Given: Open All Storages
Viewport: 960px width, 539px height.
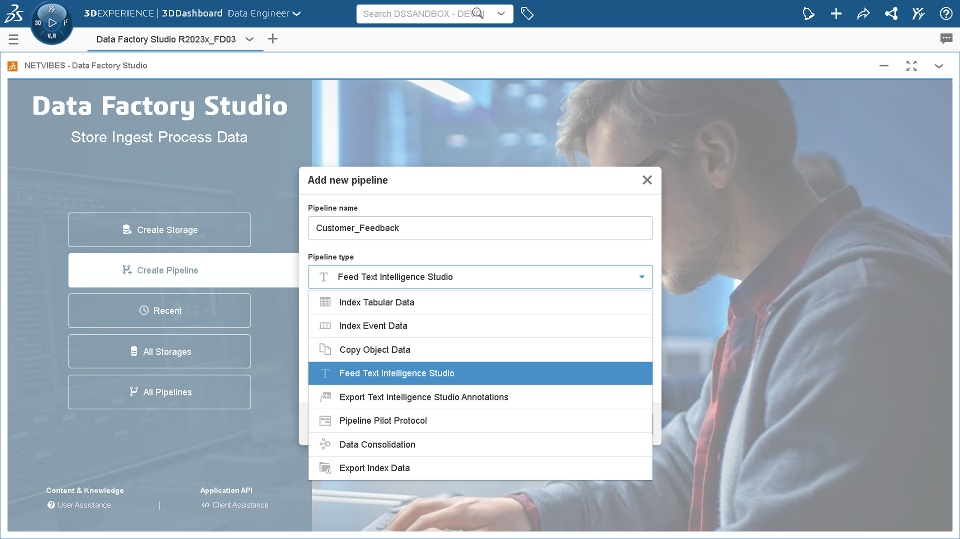Looking at the screenshot, I should tap(159, 352).
